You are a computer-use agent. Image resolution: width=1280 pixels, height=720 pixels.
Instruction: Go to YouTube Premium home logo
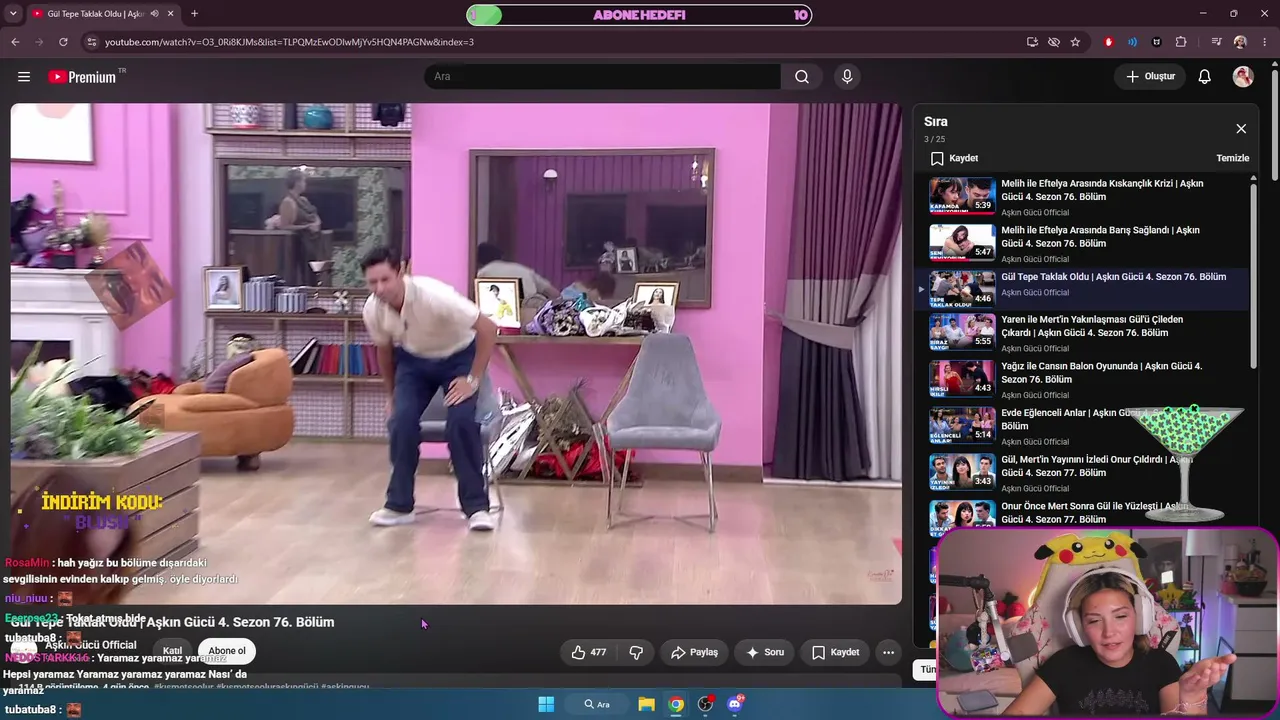(x=82, y=77)
